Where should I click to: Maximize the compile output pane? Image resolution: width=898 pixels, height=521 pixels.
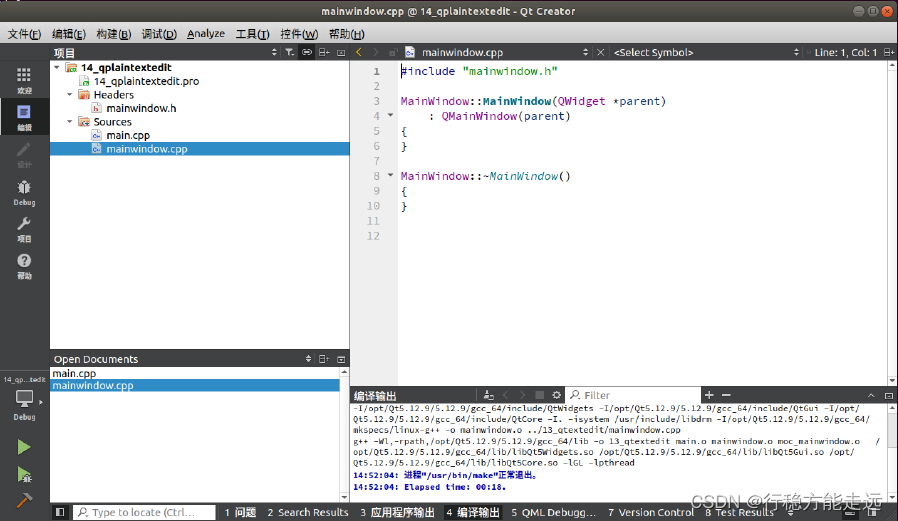[x=889, y=396]
